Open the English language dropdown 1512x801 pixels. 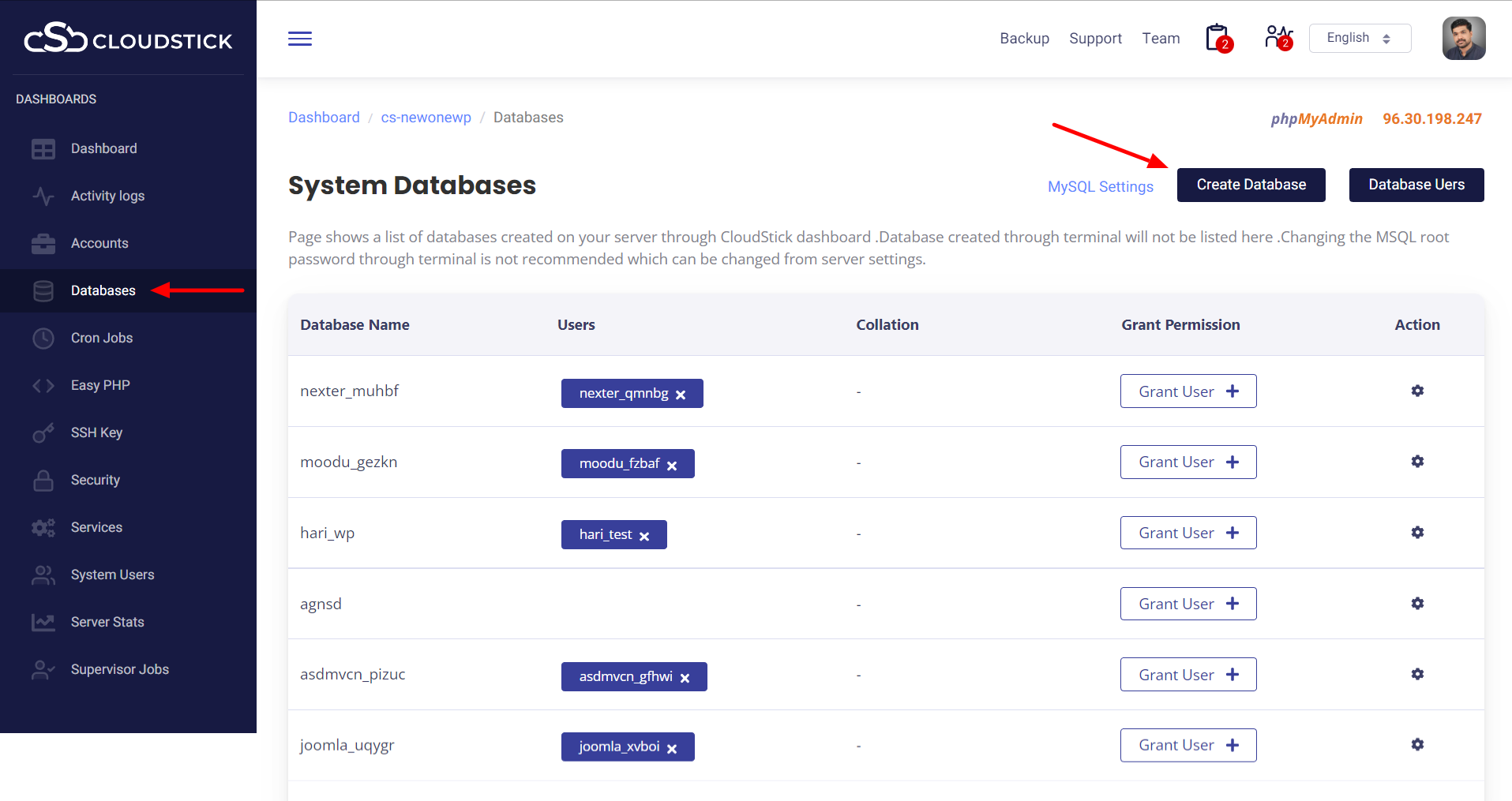coord(1360,38)
